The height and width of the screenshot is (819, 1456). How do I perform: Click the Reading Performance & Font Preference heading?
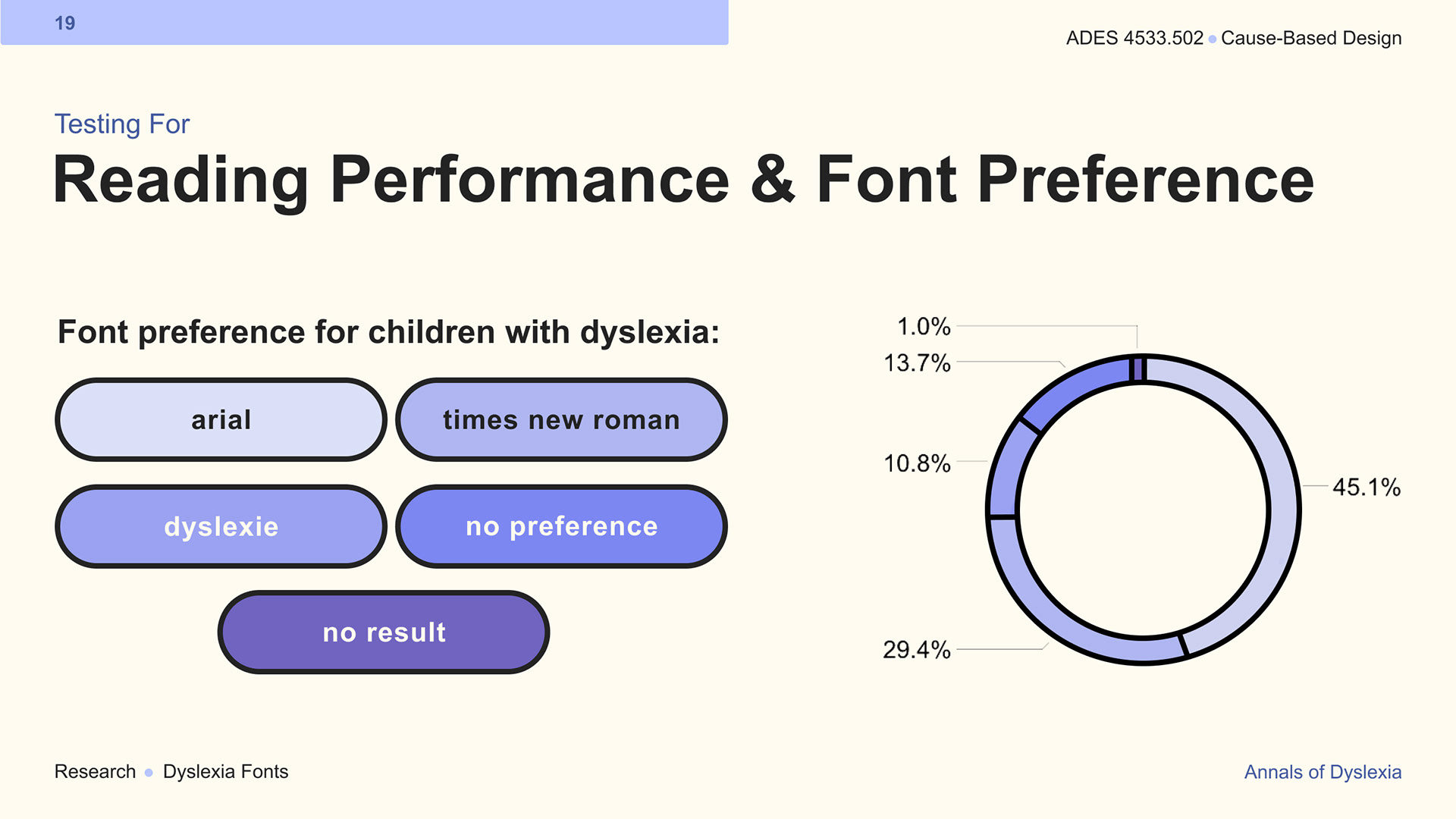pos(683,180)
